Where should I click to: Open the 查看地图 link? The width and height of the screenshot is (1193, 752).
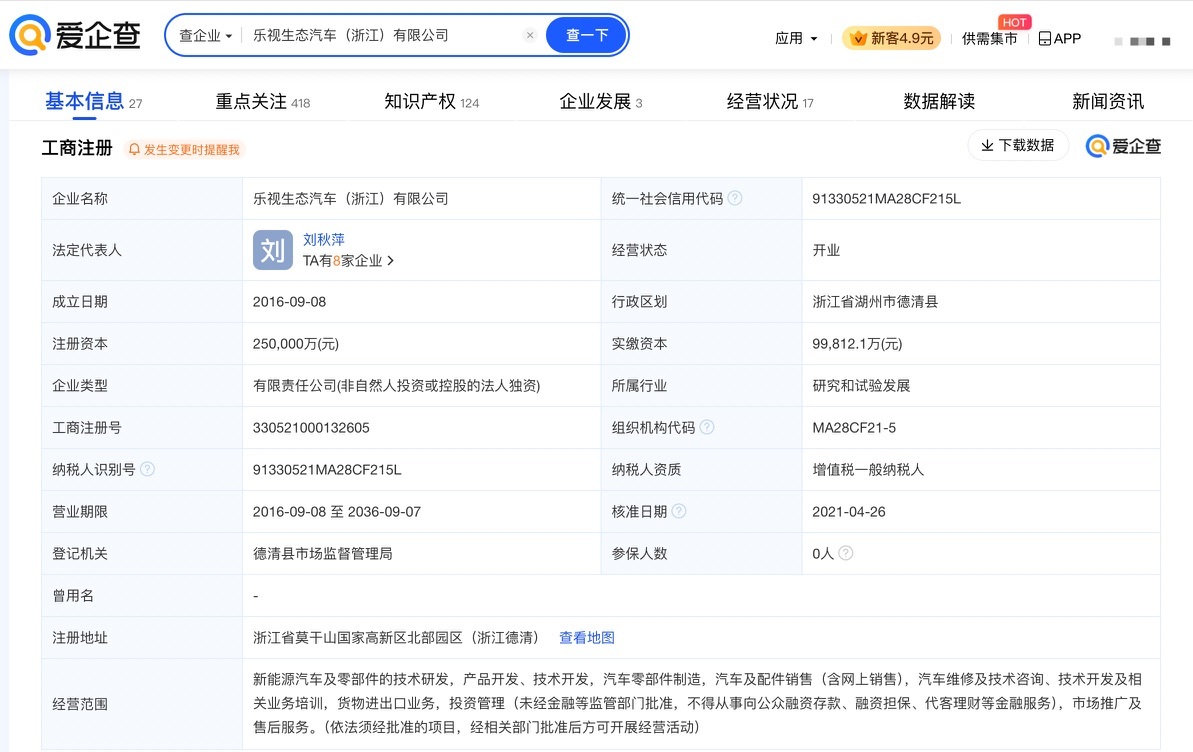587,637
